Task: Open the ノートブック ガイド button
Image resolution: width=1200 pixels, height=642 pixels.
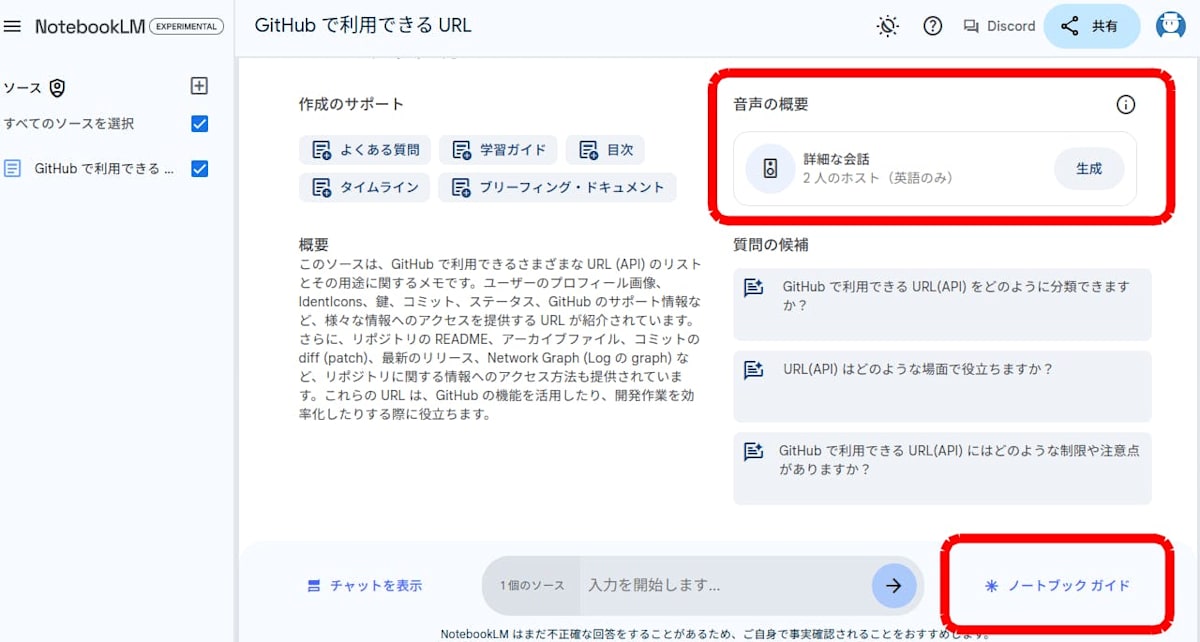Action: (1058, 585)
